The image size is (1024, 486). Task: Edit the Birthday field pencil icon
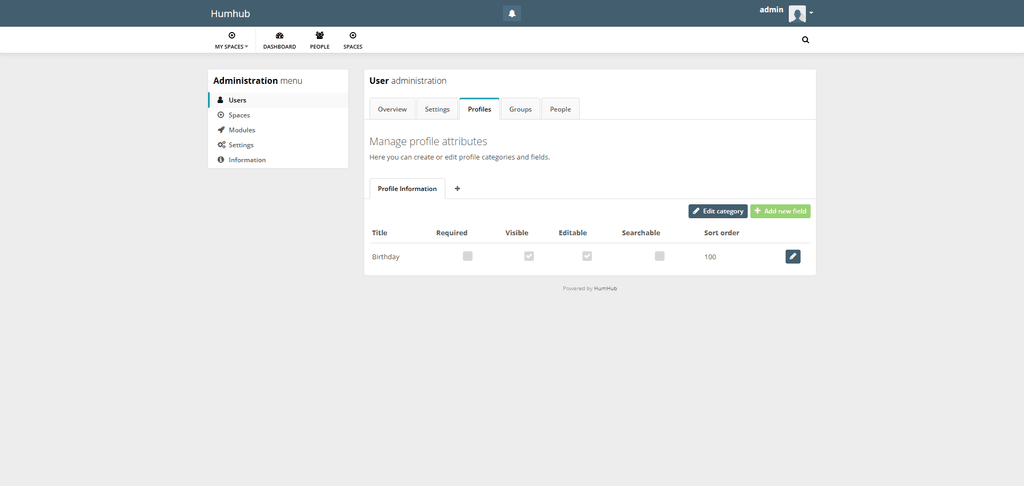[793, 257]
